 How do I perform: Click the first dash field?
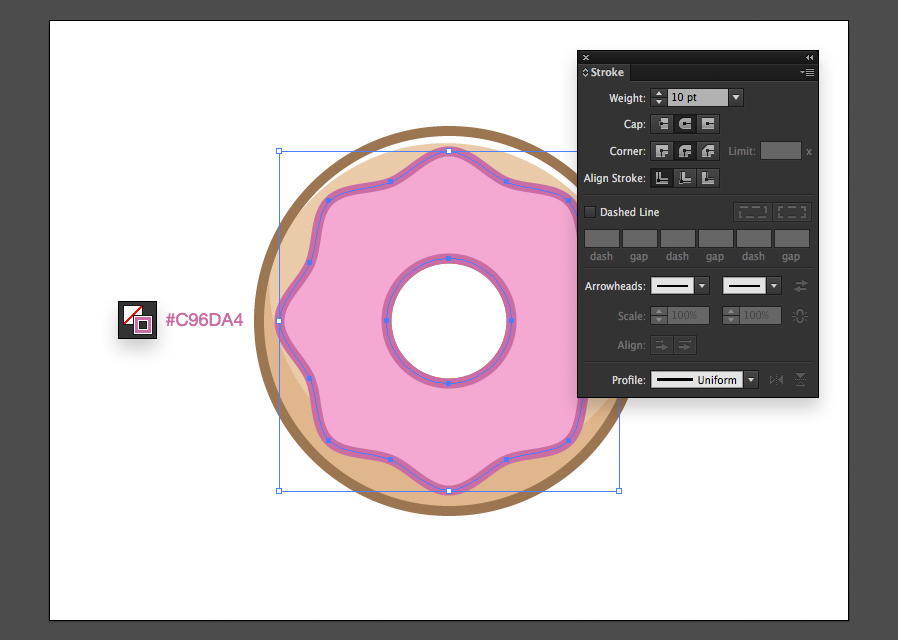(601, 238)
